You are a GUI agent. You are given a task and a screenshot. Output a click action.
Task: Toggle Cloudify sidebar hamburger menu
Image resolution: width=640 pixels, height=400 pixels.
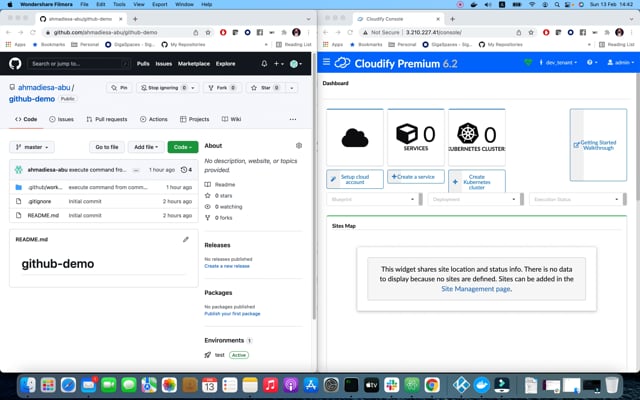(x=326, y=62)
